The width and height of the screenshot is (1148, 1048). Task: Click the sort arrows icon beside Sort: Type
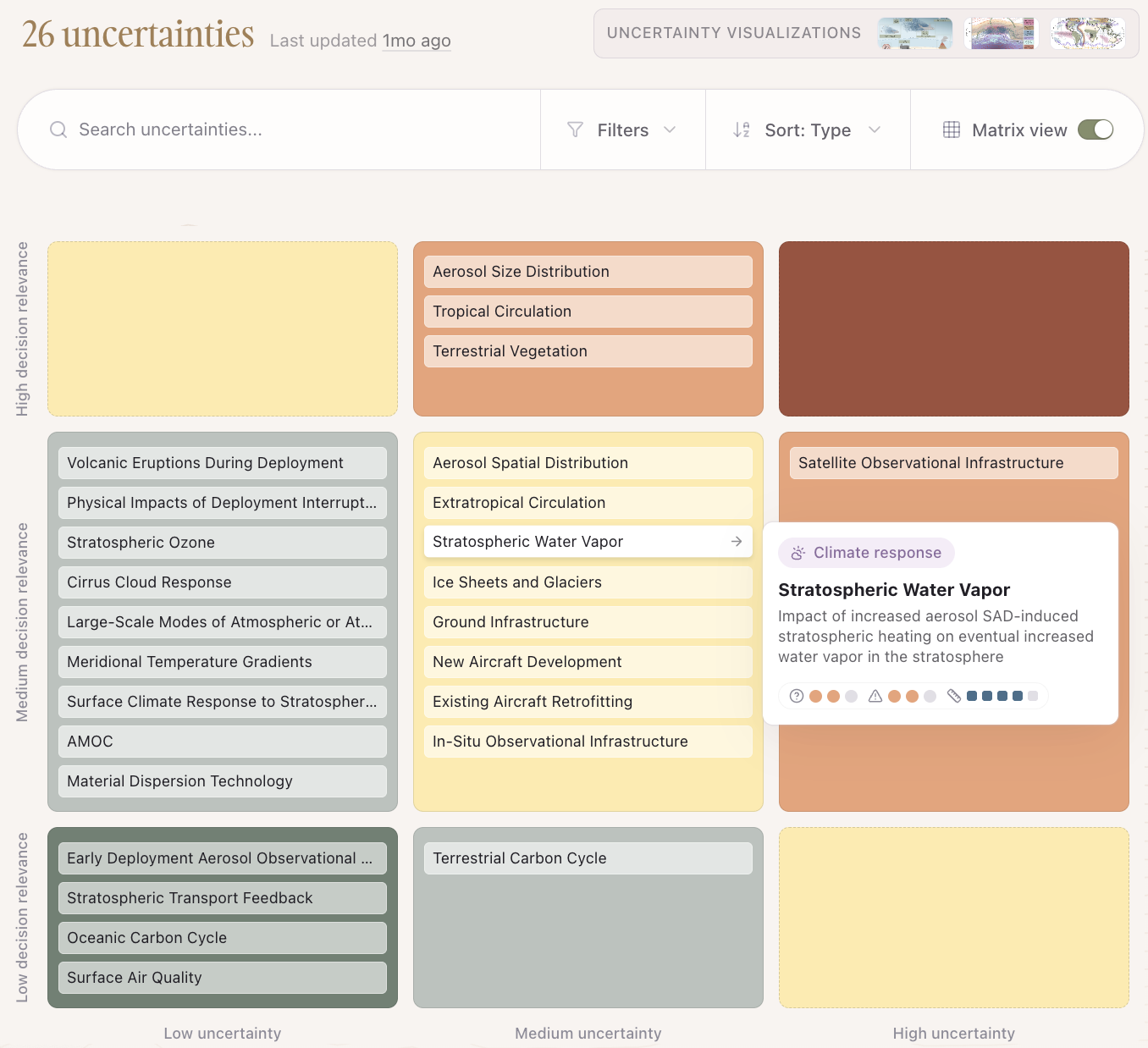(741, 130)
